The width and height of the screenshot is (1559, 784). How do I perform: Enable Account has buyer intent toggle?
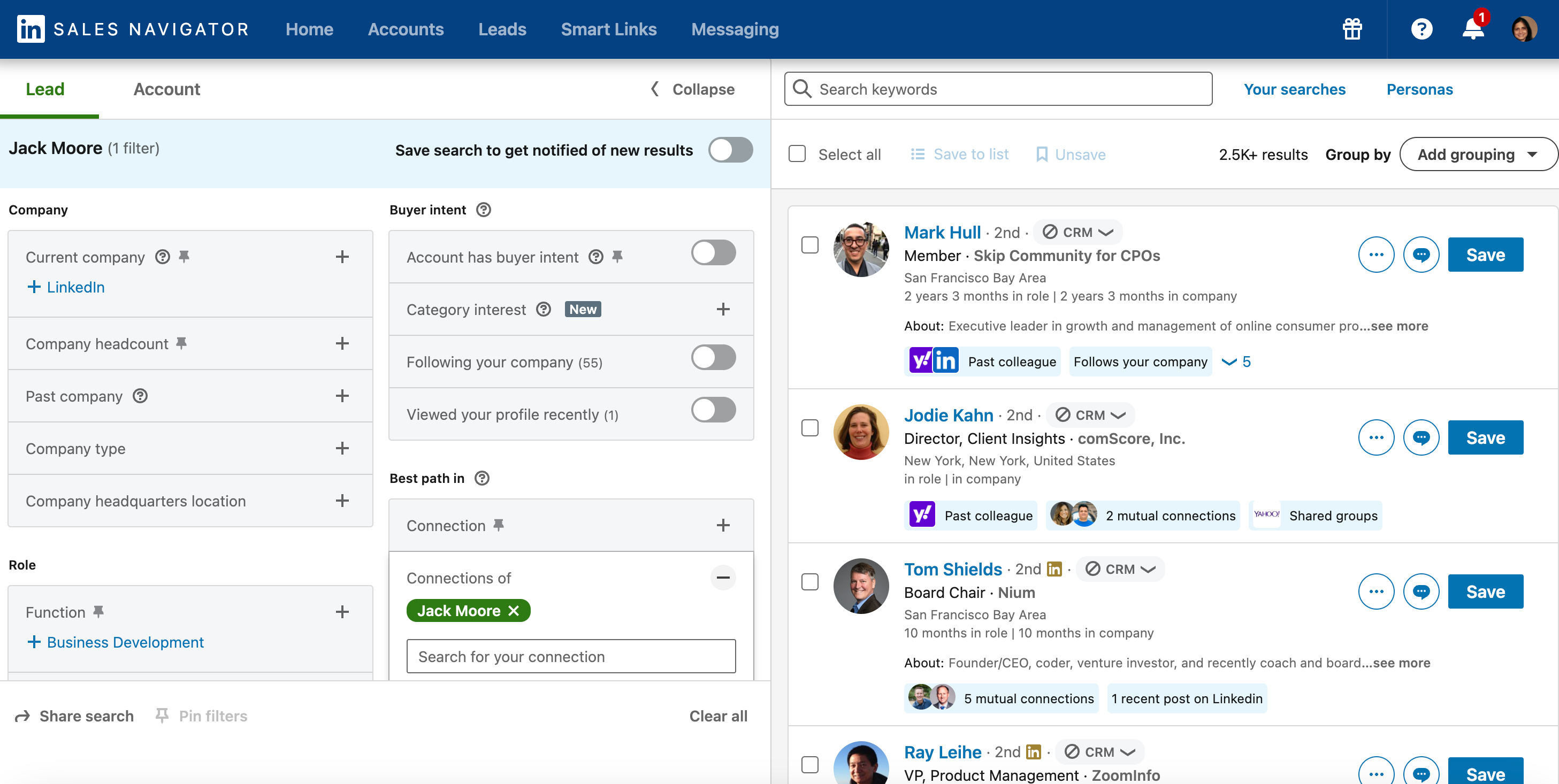714,253
